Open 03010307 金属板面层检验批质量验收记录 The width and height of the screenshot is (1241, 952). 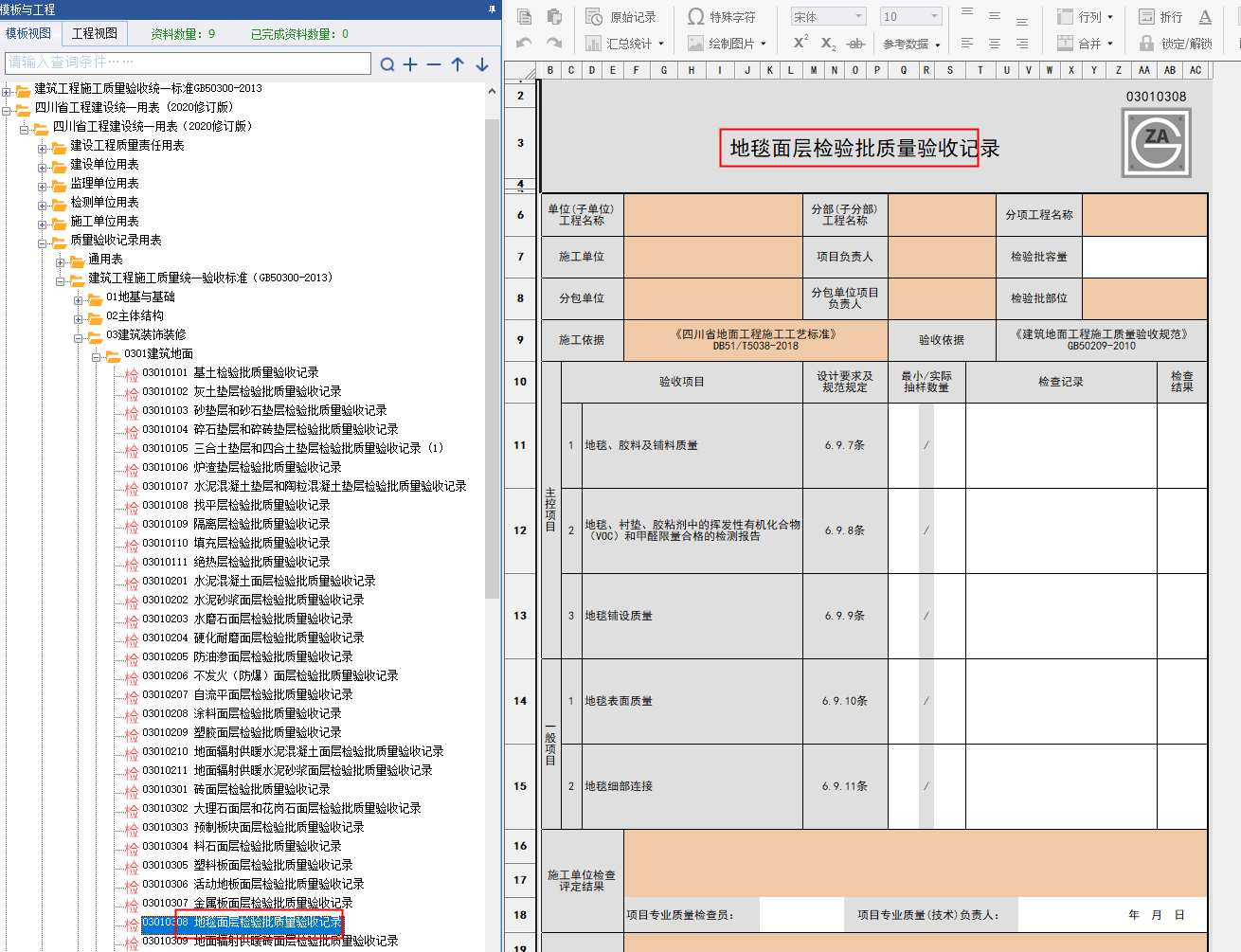tap(247, 903)
